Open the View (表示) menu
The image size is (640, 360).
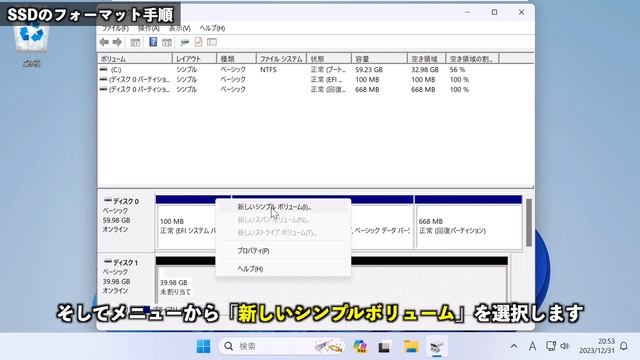[x=180, y=28]
